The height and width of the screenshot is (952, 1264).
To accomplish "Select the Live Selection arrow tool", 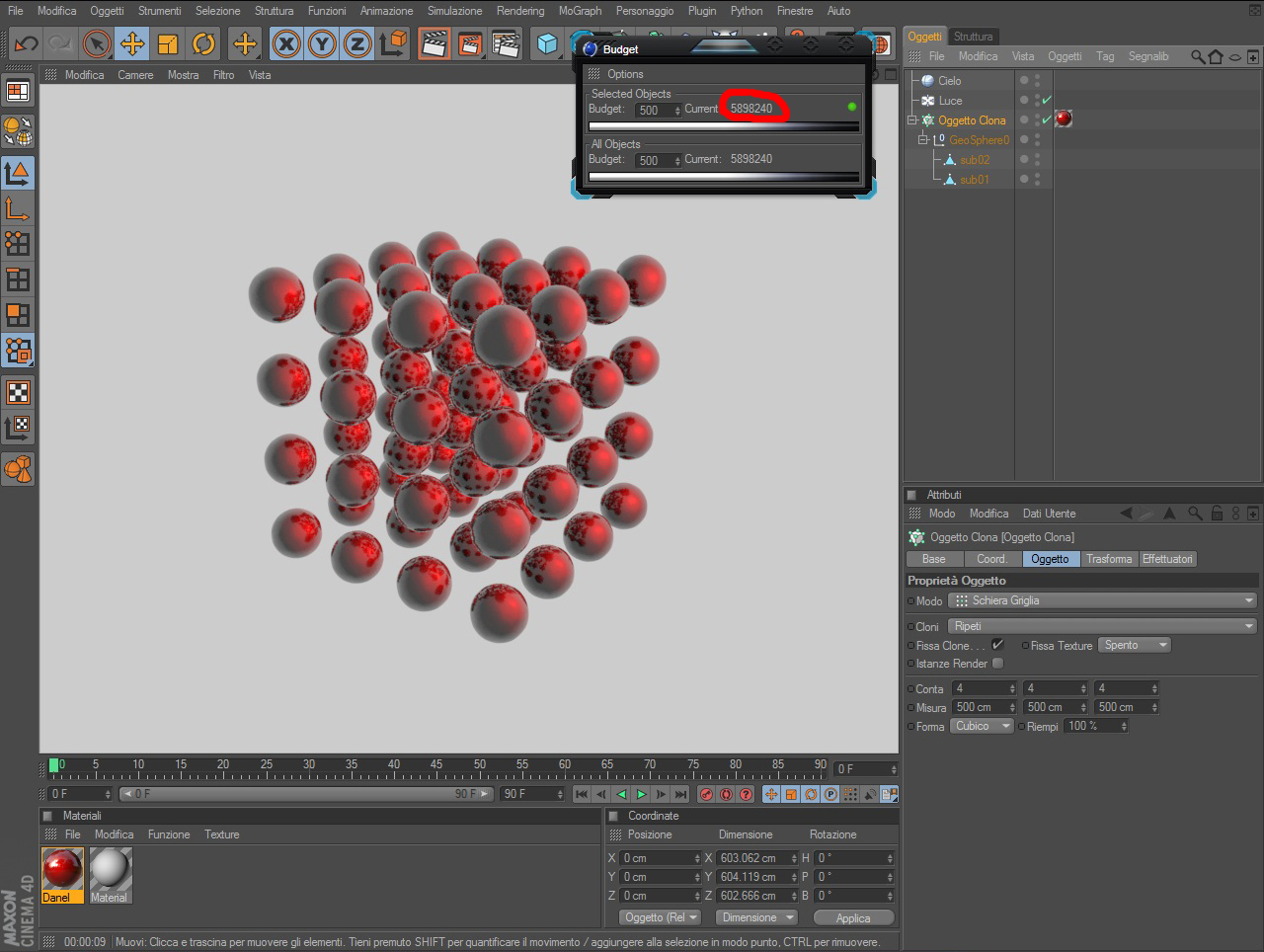I will tap(97, 44).
